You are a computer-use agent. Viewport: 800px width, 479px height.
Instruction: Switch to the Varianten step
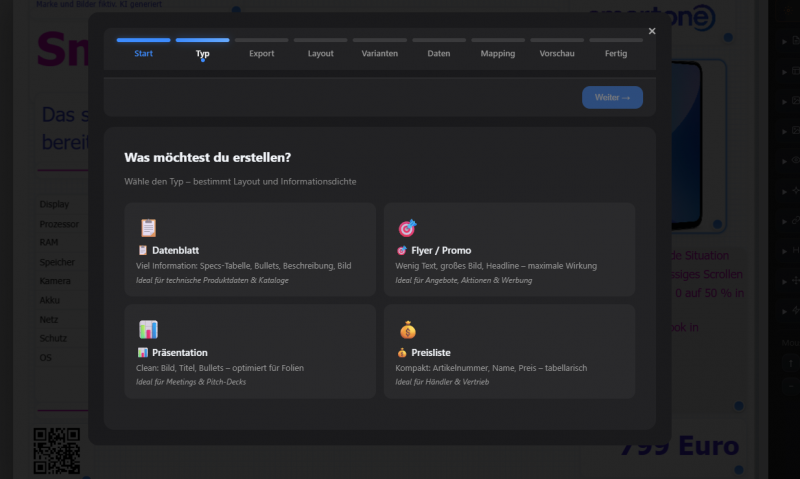point(380,53)
